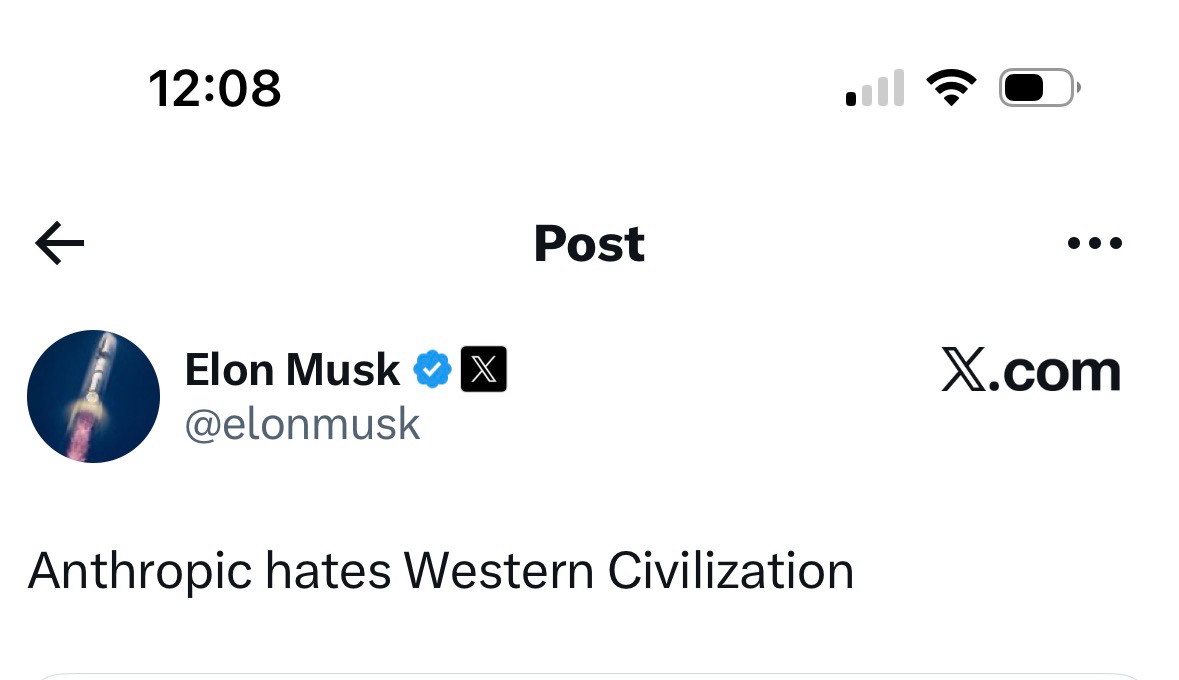Tap the 12:08 clock in status bar

click(x=215, y=88)
